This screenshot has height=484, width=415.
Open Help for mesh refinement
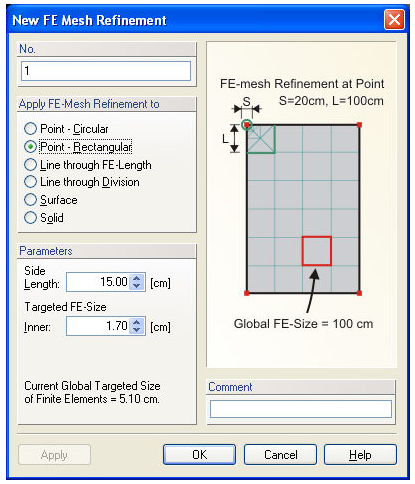pos(360,454)
